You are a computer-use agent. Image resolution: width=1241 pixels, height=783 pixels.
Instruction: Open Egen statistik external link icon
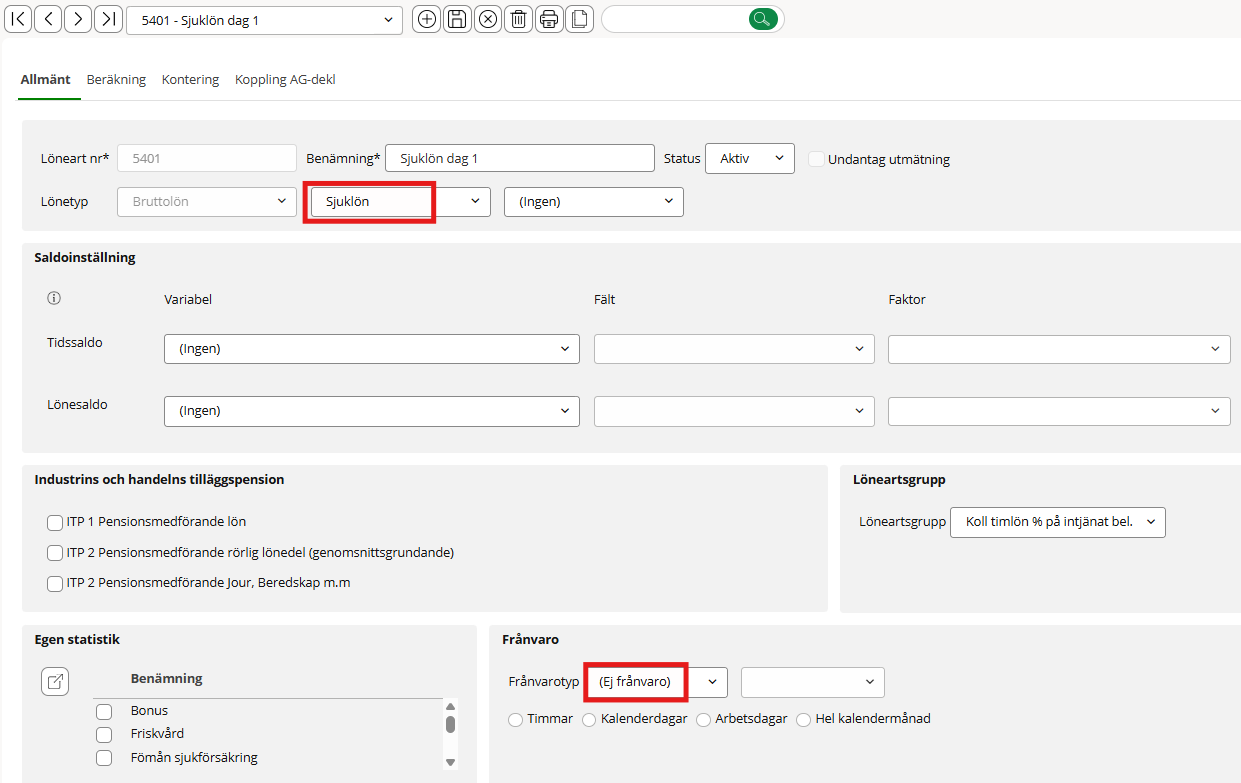click(55, 682)
